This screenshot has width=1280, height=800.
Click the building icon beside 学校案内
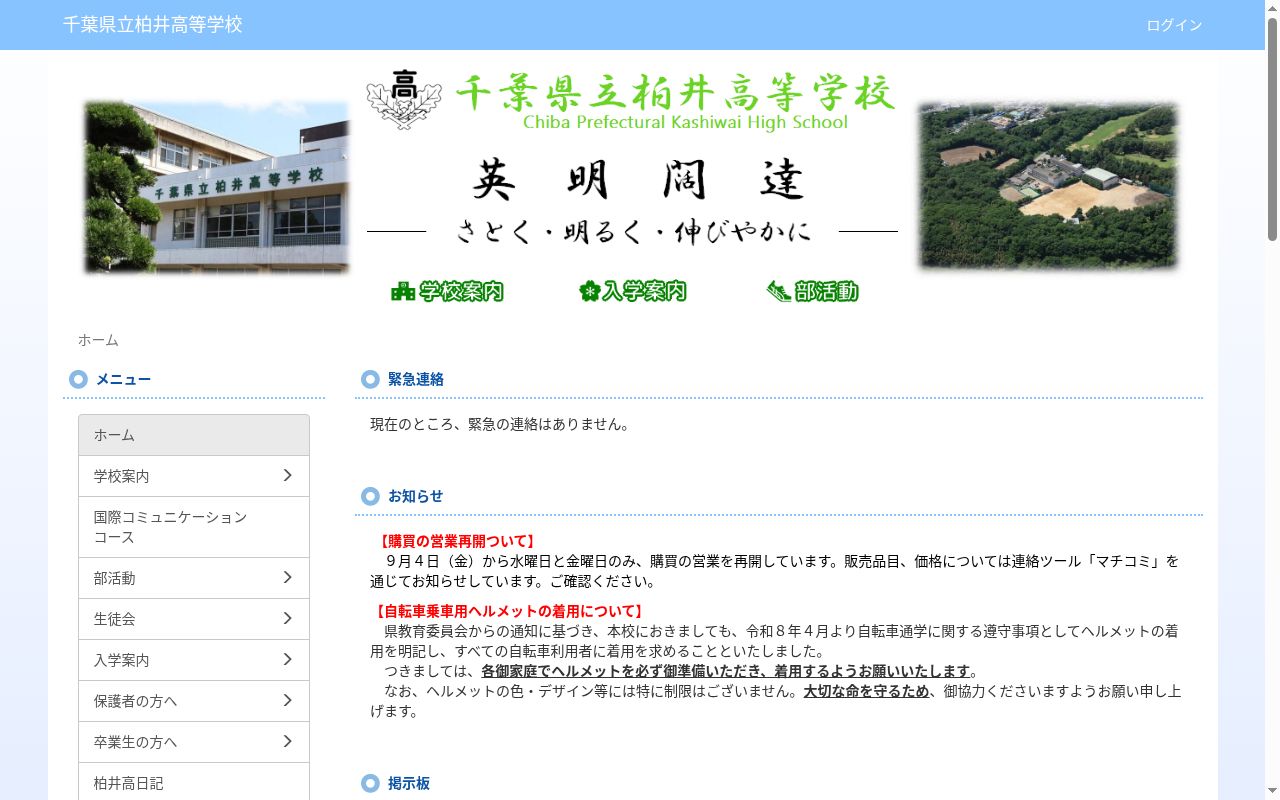(403, 291)
